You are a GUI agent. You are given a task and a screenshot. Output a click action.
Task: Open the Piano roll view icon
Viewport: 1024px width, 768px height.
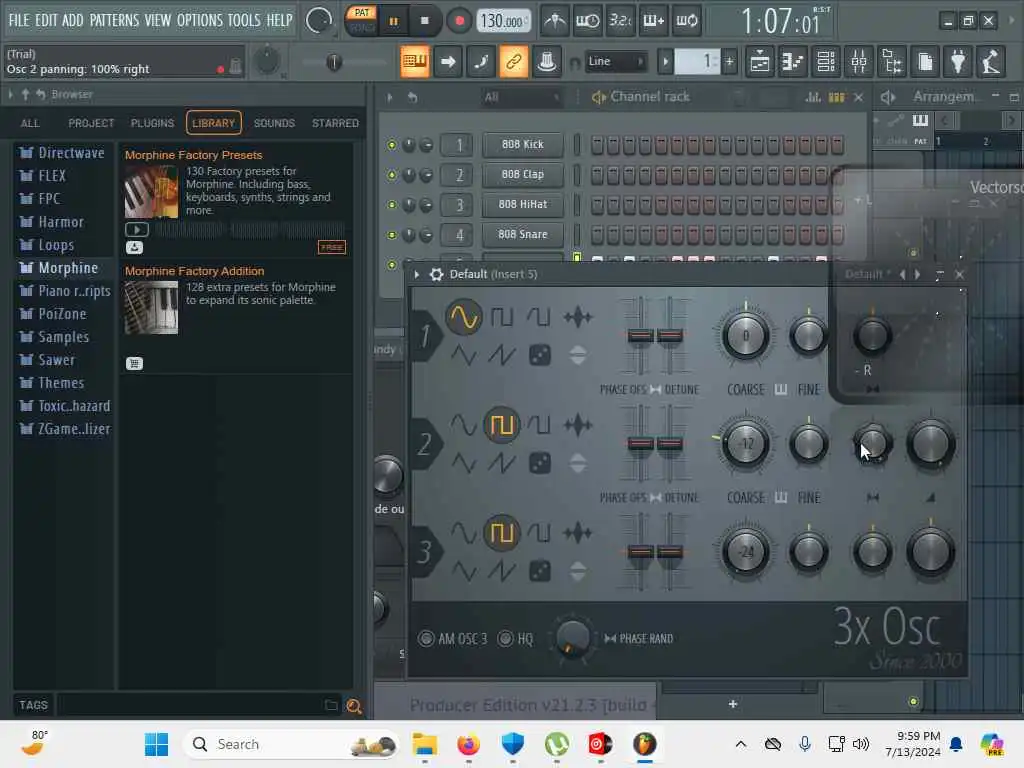[793, 62]
